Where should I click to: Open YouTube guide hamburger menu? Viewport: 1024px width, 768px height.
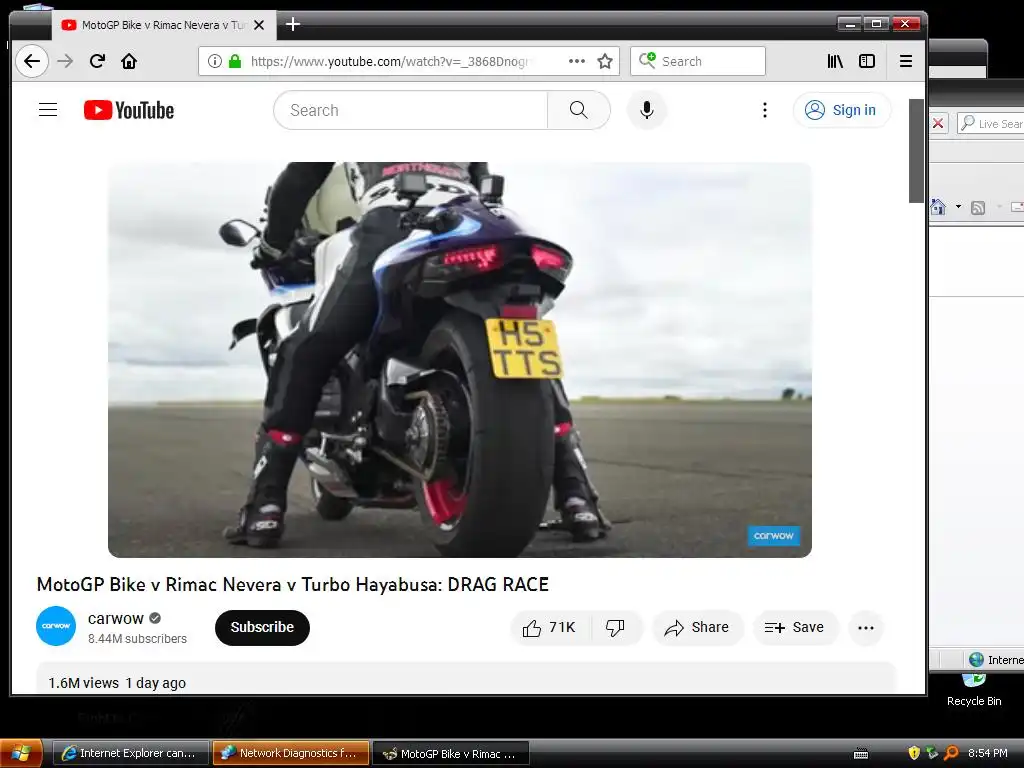[x=48, y=110]
